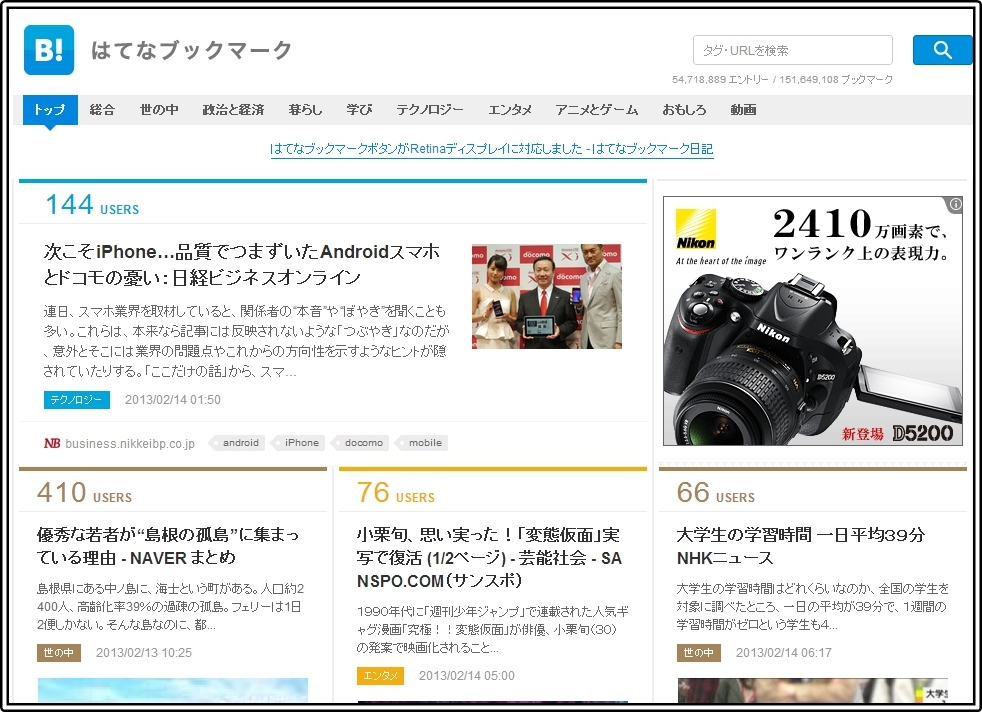Select the おもしろ tab
Image resolution: width=982 pixels, height=712 pixels.
click(684, 110)
